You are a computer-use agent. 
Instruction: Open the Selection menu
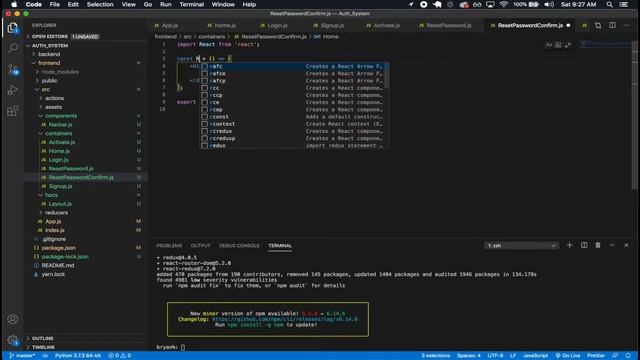tap(100, 4)
